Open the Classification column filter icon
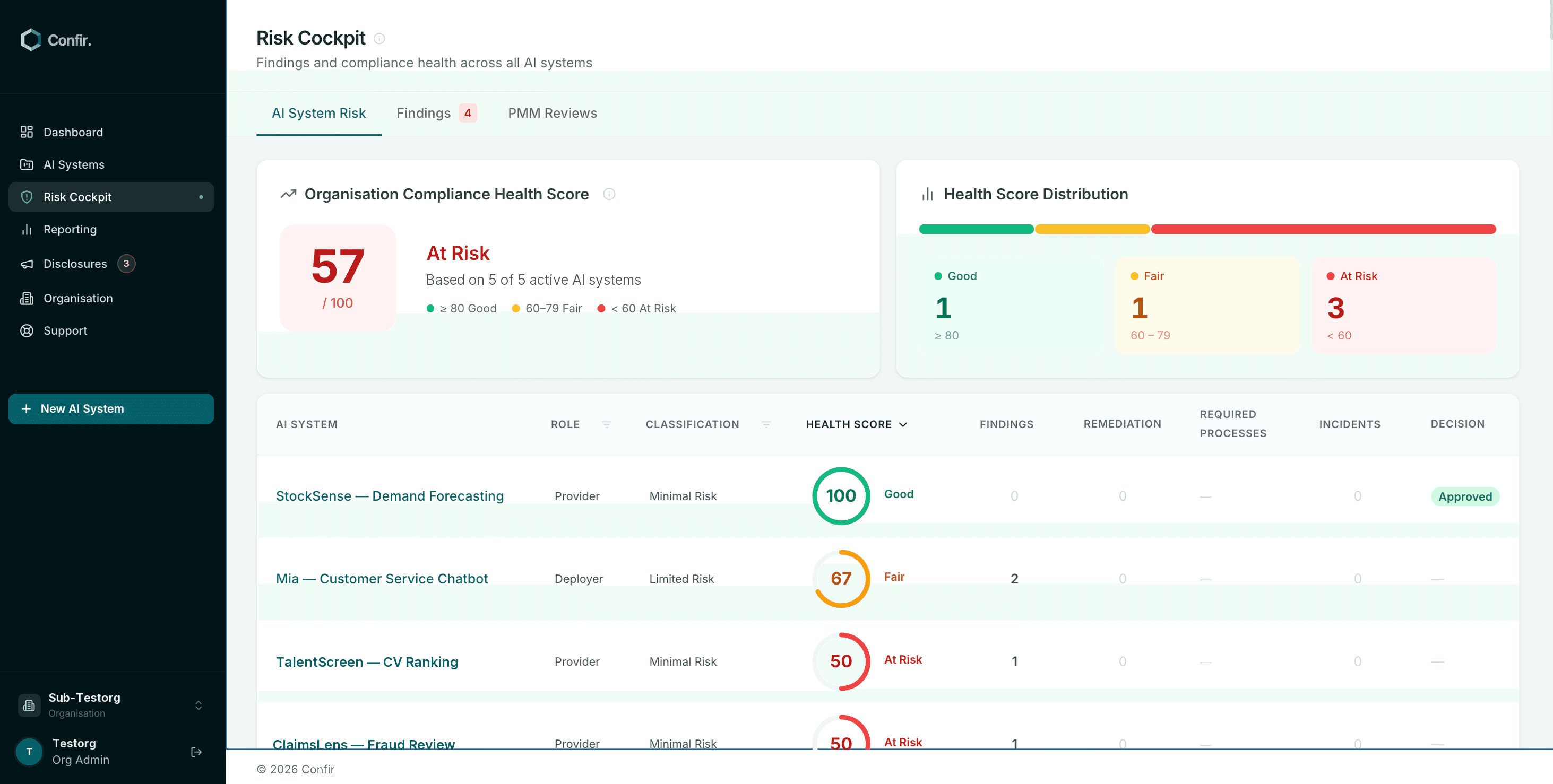This screenshot has height=784, width=1553. click(x=766, y=424)
